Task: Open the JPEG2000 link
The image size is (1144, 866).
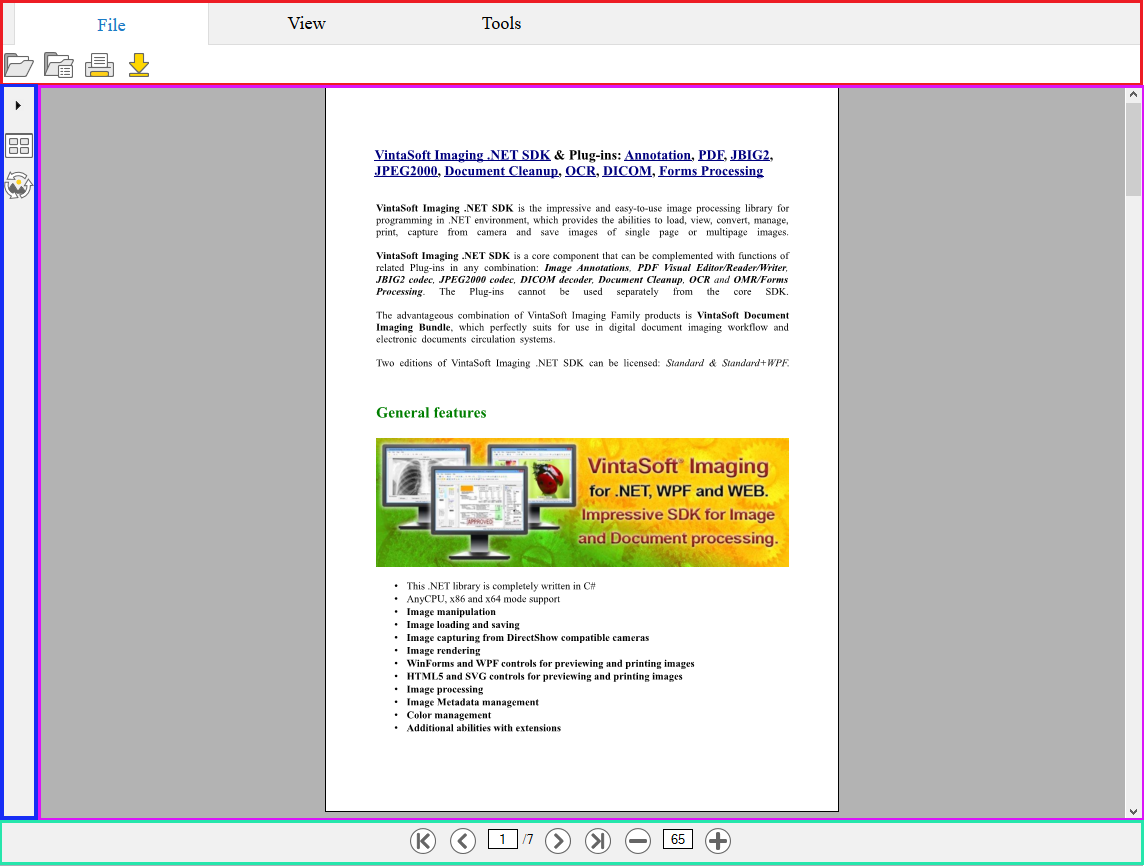Action: click(x=406, y=171)
